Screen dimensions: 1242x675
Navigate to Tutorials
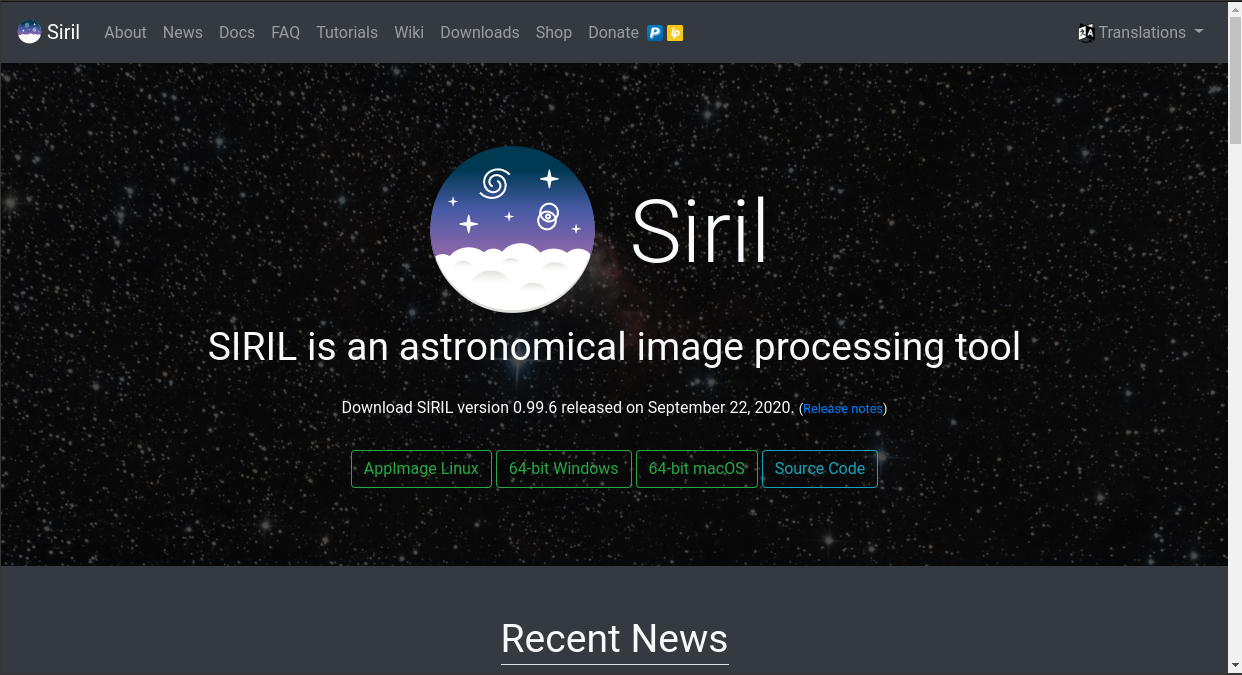pyautogui.click(x=347, y=32)
